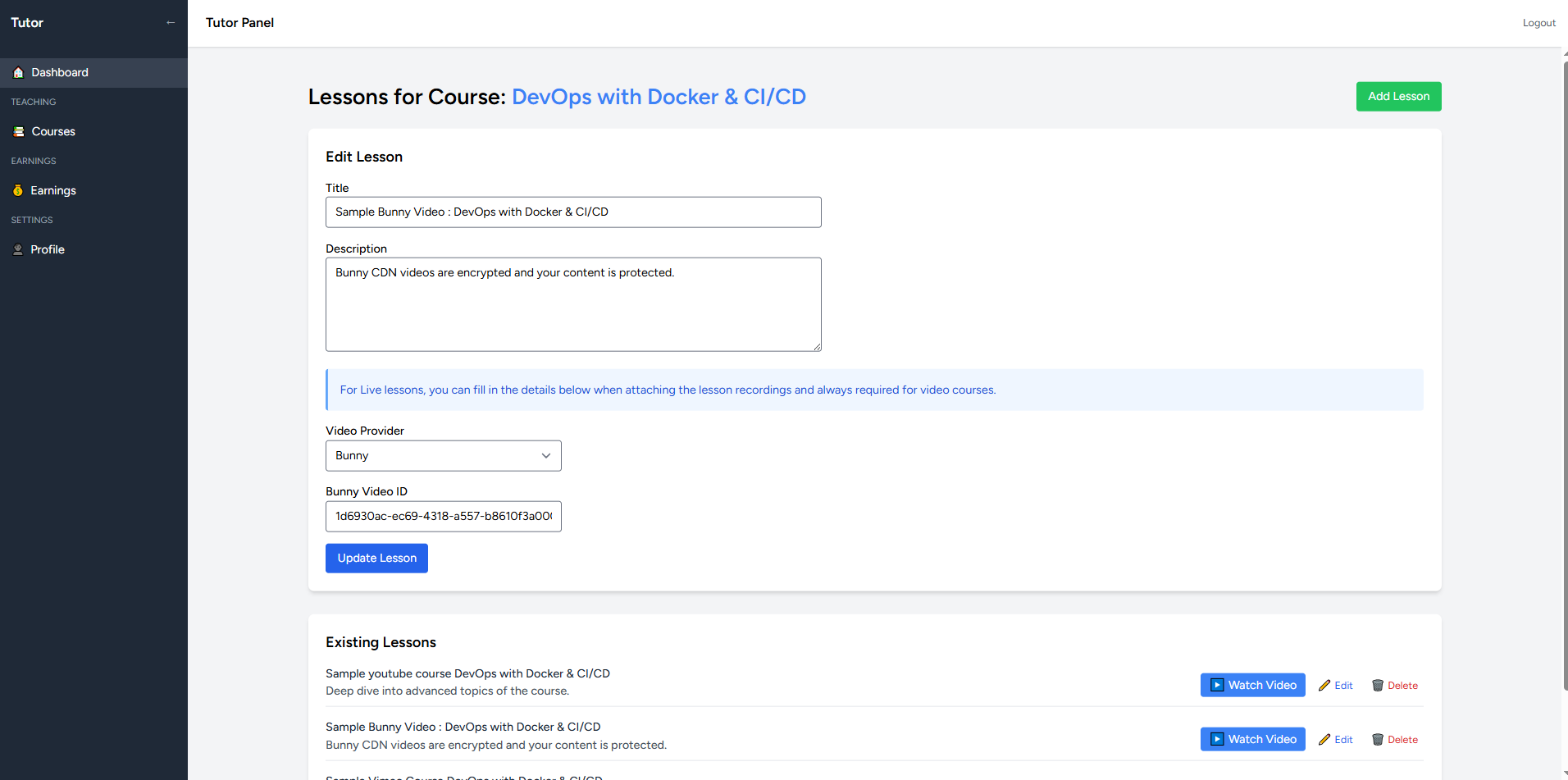Click the Courses stack icon
The image size is (1568, 780).
18,132
